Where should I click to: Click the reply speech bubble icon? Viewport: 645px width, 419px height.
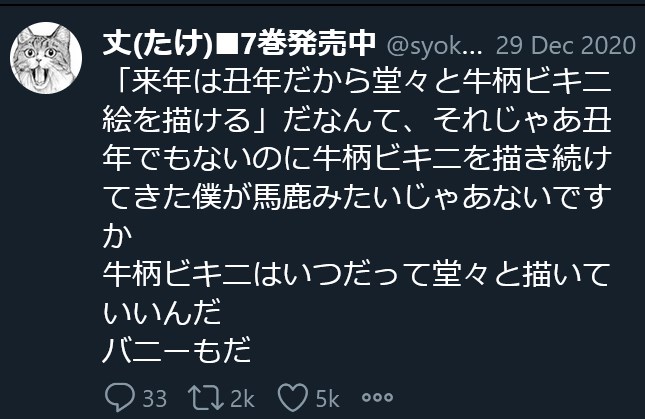point(118,398)
